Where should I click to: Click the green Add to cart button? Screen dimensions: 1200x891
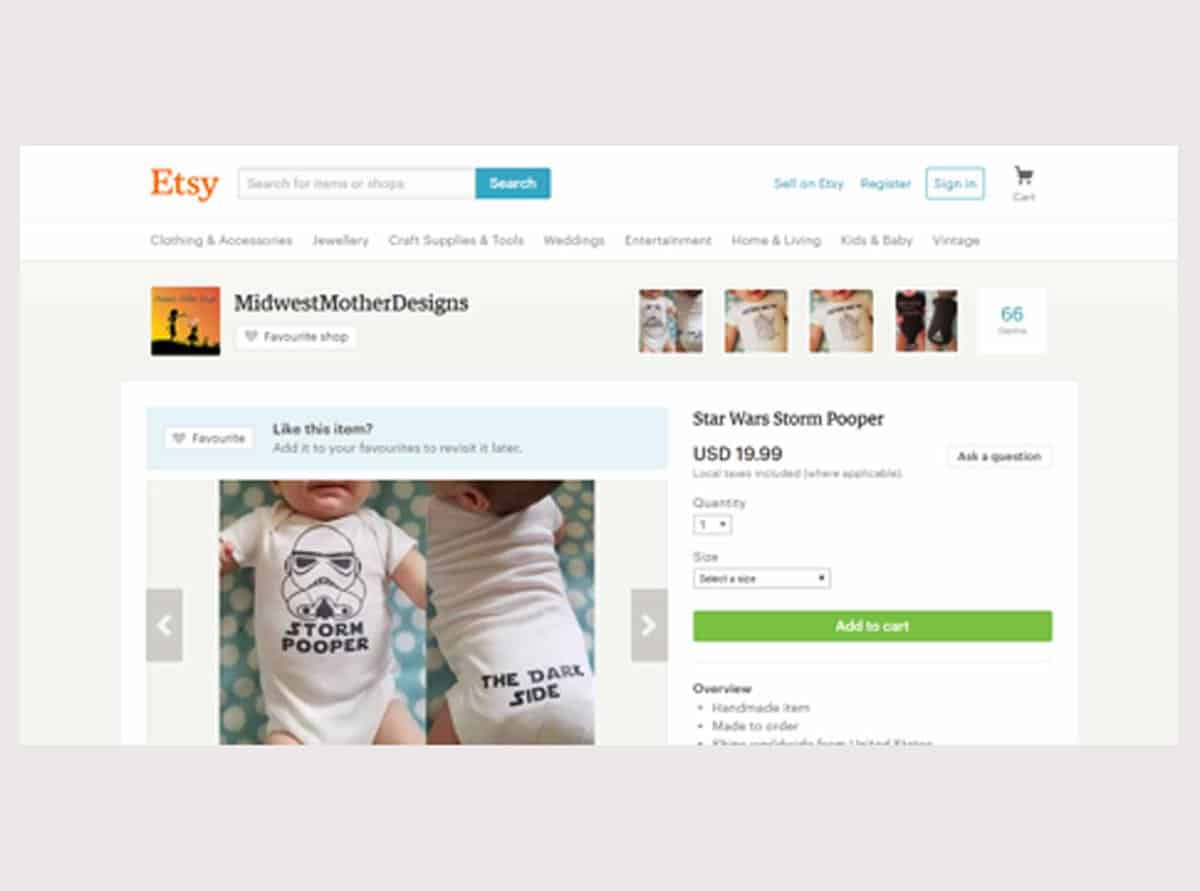pos(872,626)
